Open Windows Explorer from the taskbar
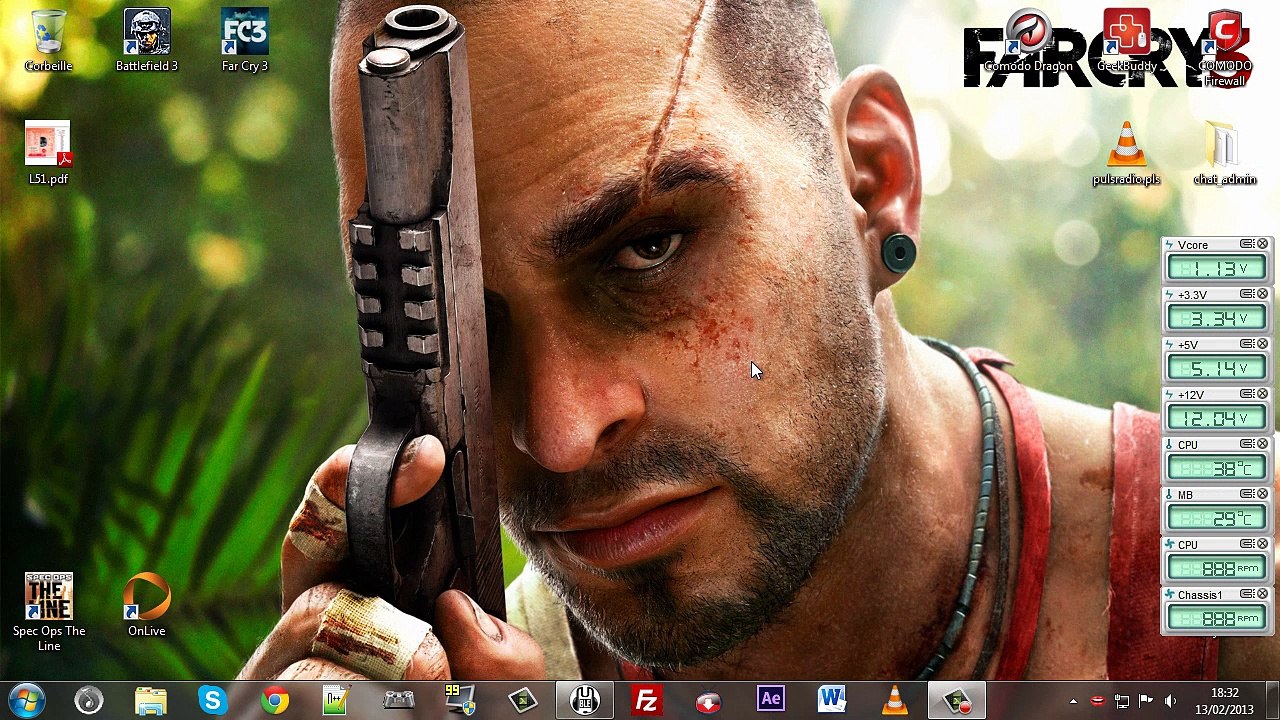Viewport: 1280px width, 720px height. click(151, 700)
